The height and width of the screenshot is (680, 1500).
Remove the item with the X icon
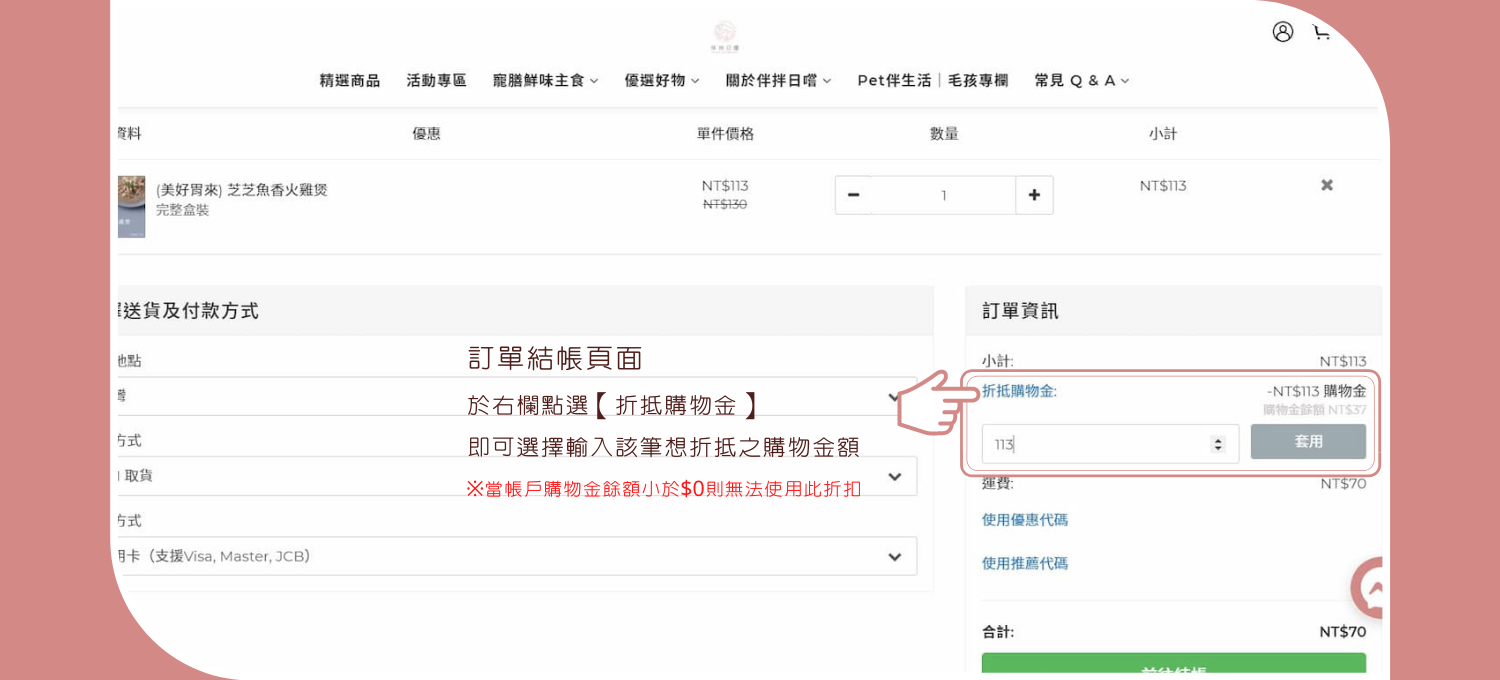1326,186
